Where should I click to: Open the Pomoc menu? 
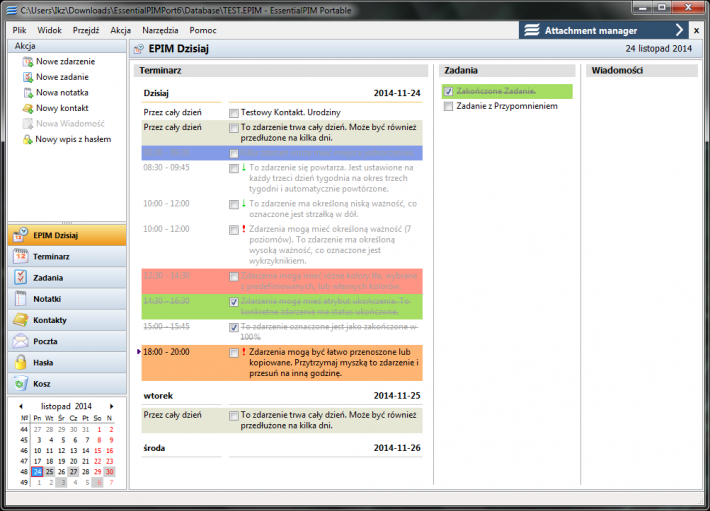[x=203, y=30]
